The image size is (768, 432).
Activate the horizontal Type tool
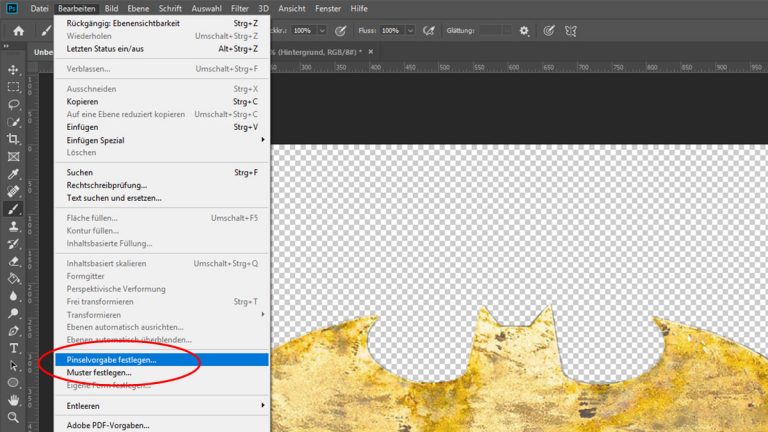click(14, 348)
